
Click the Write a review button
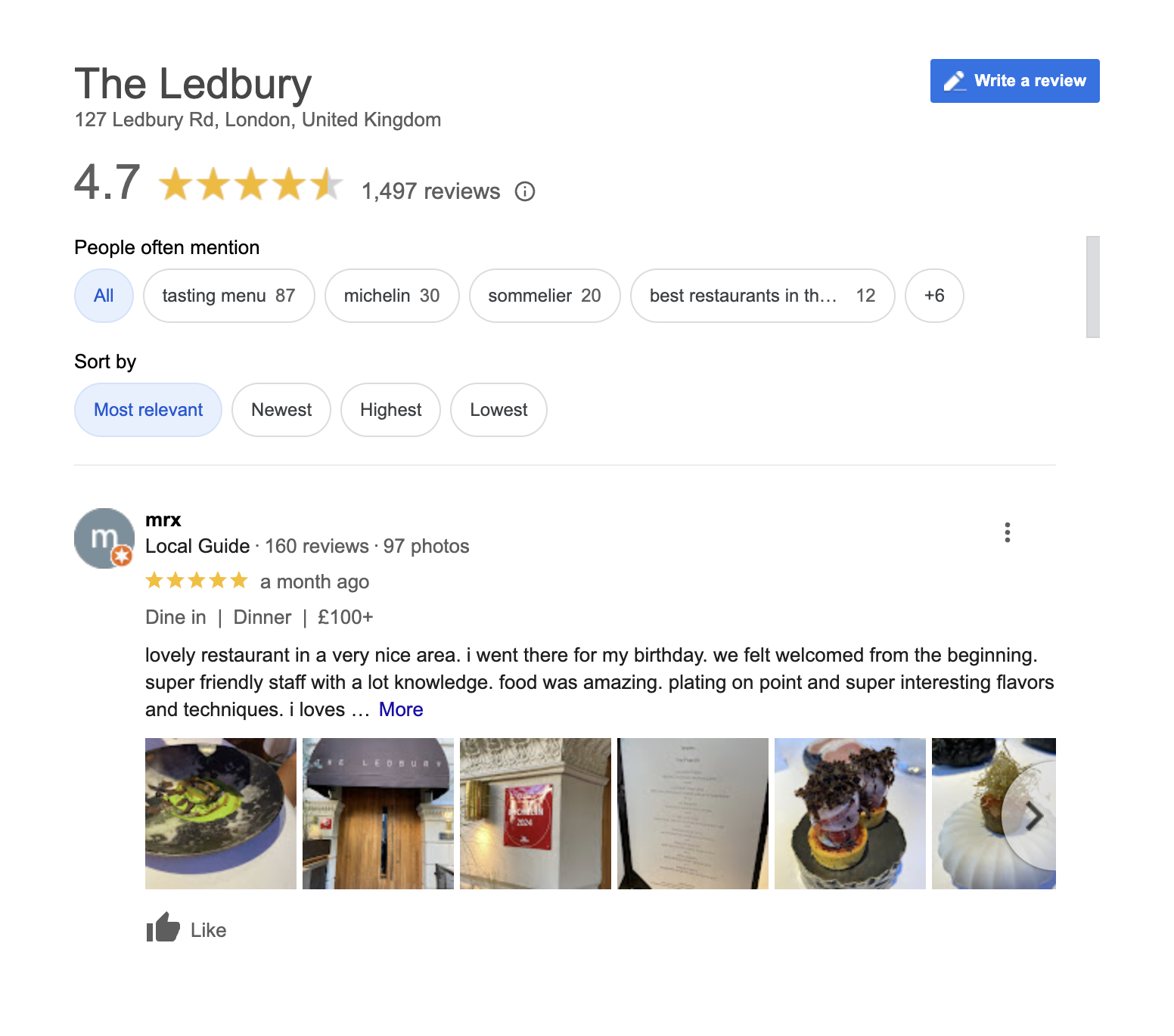click(x=1014, y=81)
